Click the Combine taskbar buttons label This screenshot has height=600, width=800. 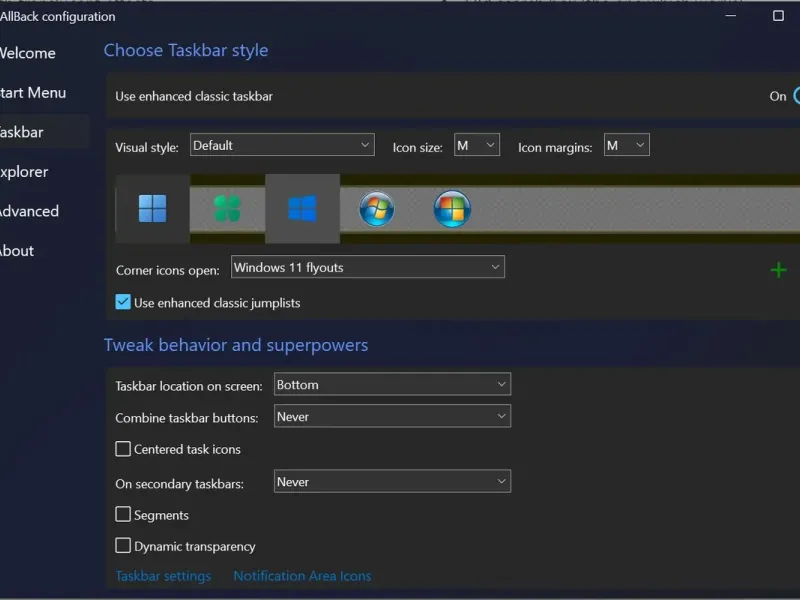(x=187, y=418)
